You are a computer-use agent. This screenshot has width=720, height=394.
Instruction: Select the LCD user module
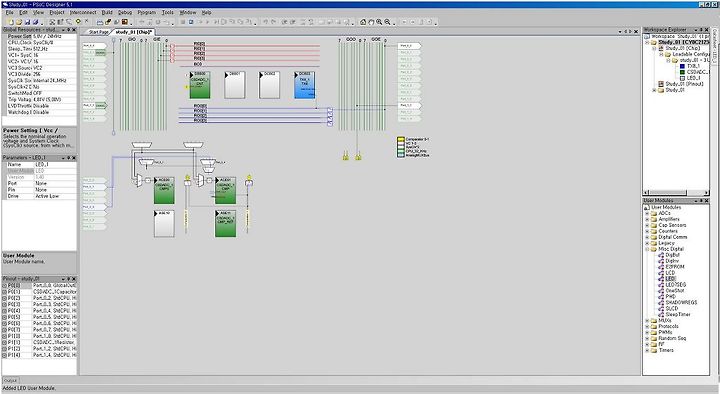670,273
